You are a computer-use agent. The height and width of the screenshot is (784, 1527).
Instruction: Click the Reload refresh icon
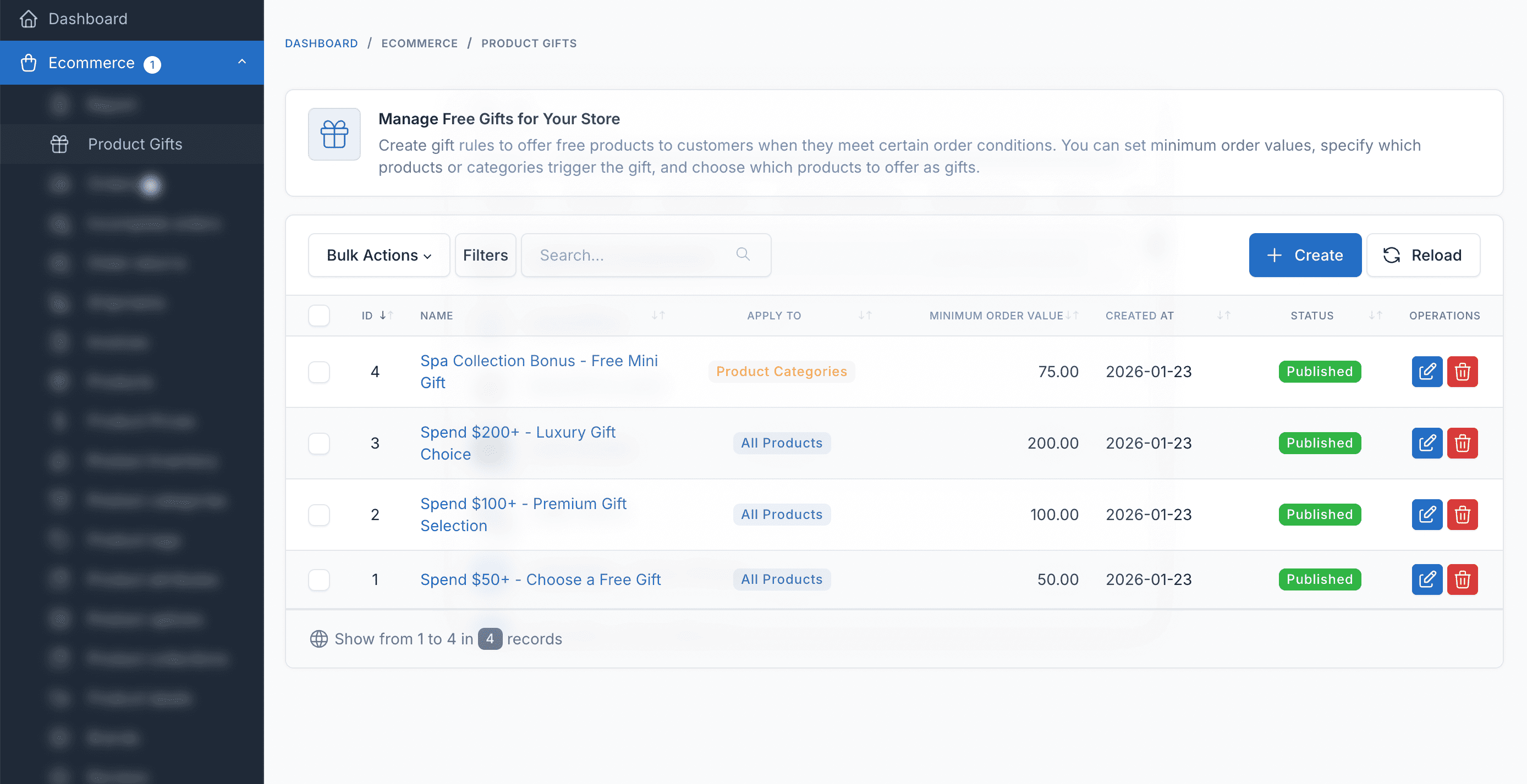point(1392,255)
